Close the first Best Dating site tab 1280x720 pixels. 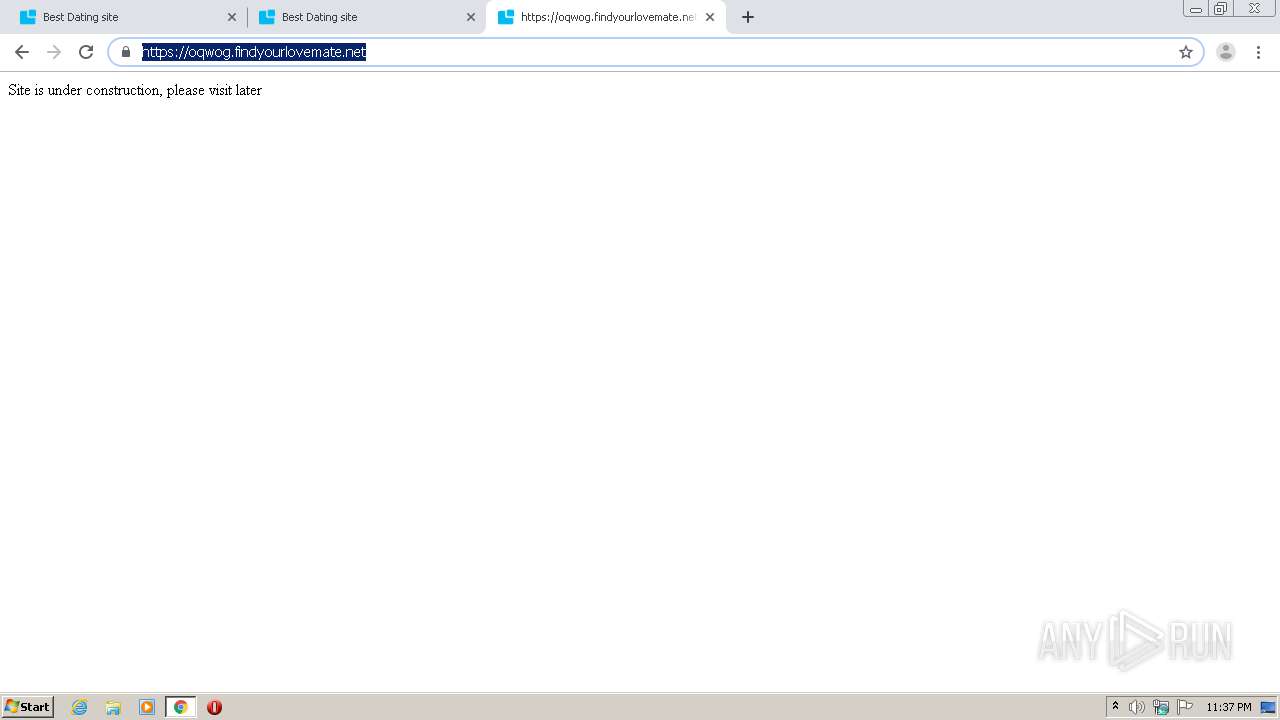click(232, 17)
